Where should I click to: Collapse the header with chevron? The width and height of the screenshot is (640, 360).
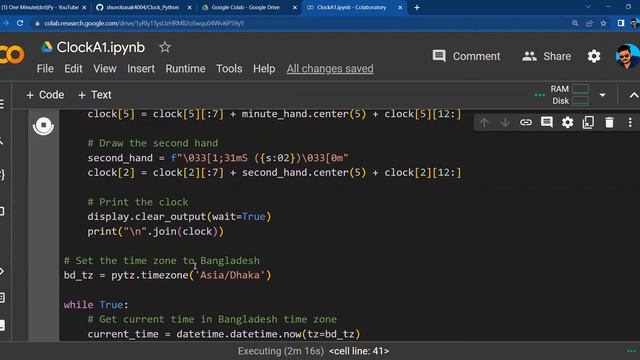[633, 95]
